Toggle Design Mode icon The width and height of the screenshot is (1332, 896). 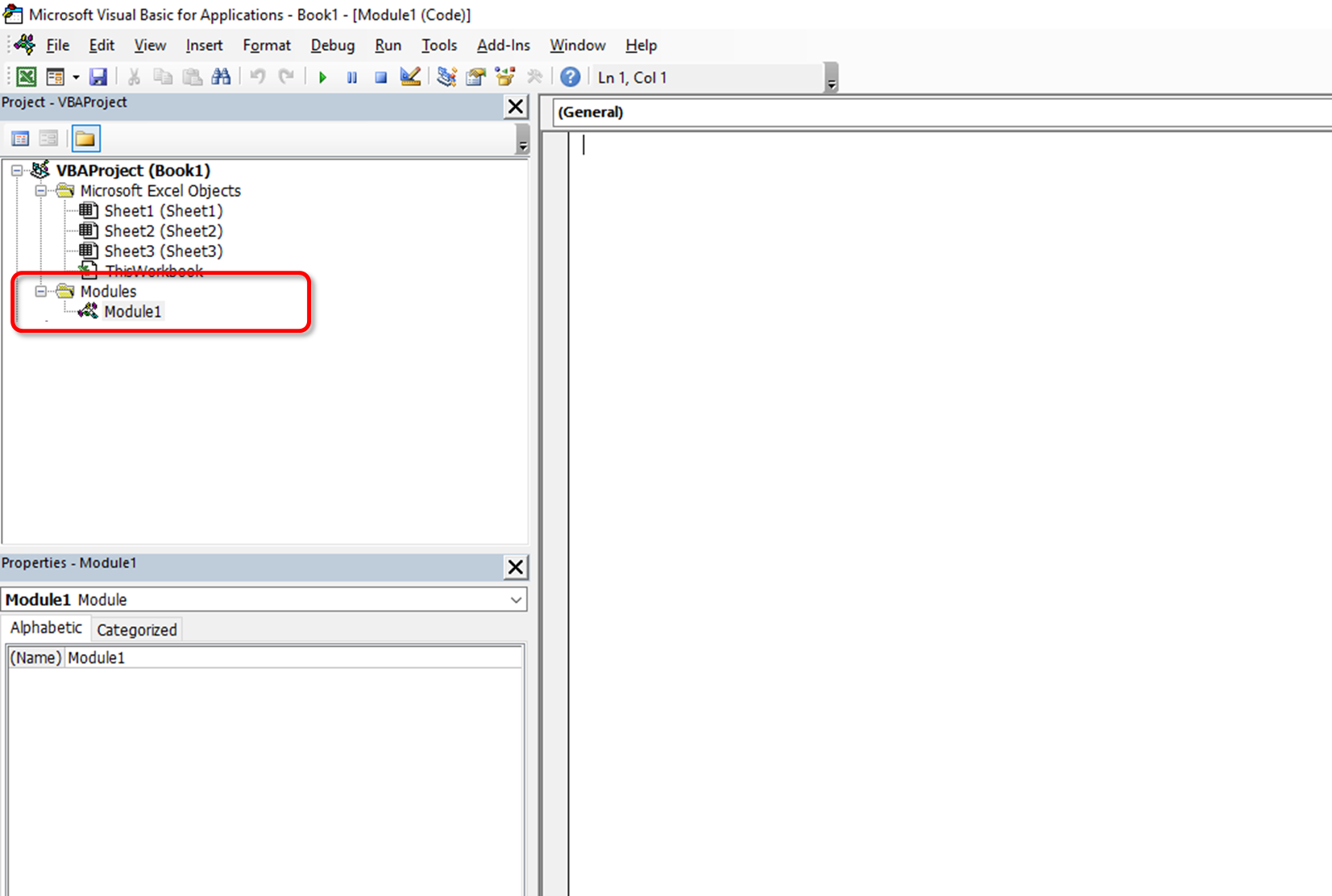point(410,77)
